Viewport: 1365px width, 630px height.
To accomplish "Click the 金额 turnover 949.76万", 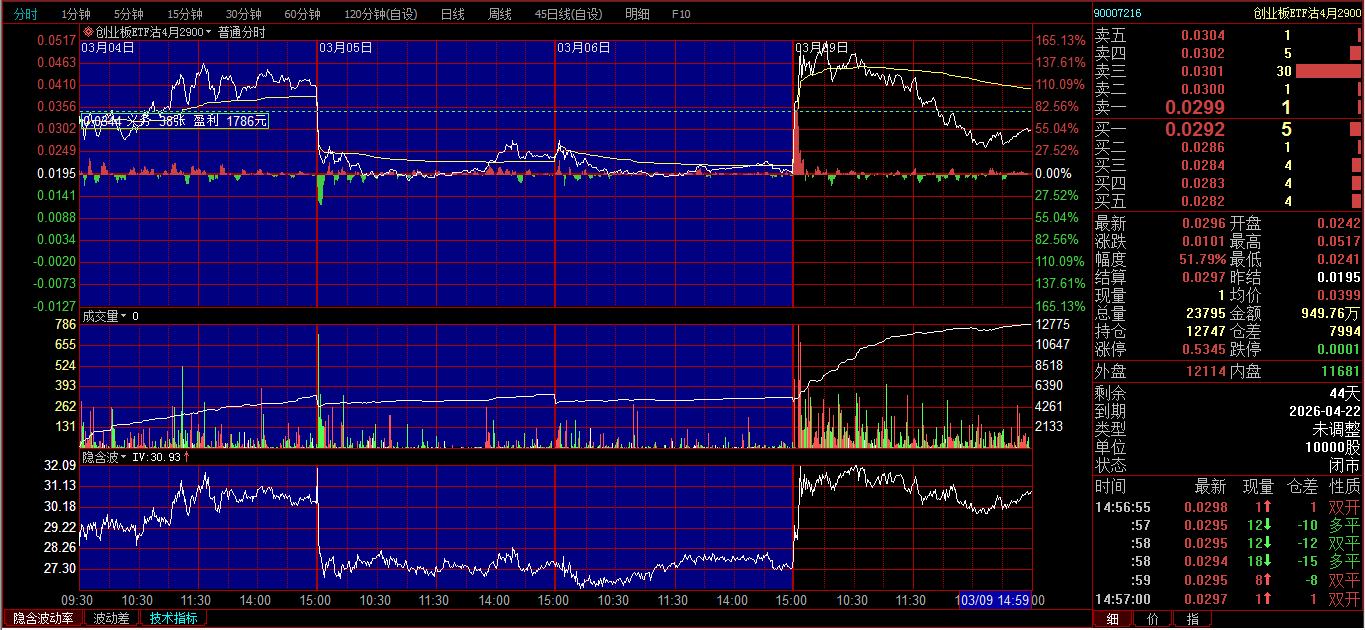I will click(x=1331, y=313).
